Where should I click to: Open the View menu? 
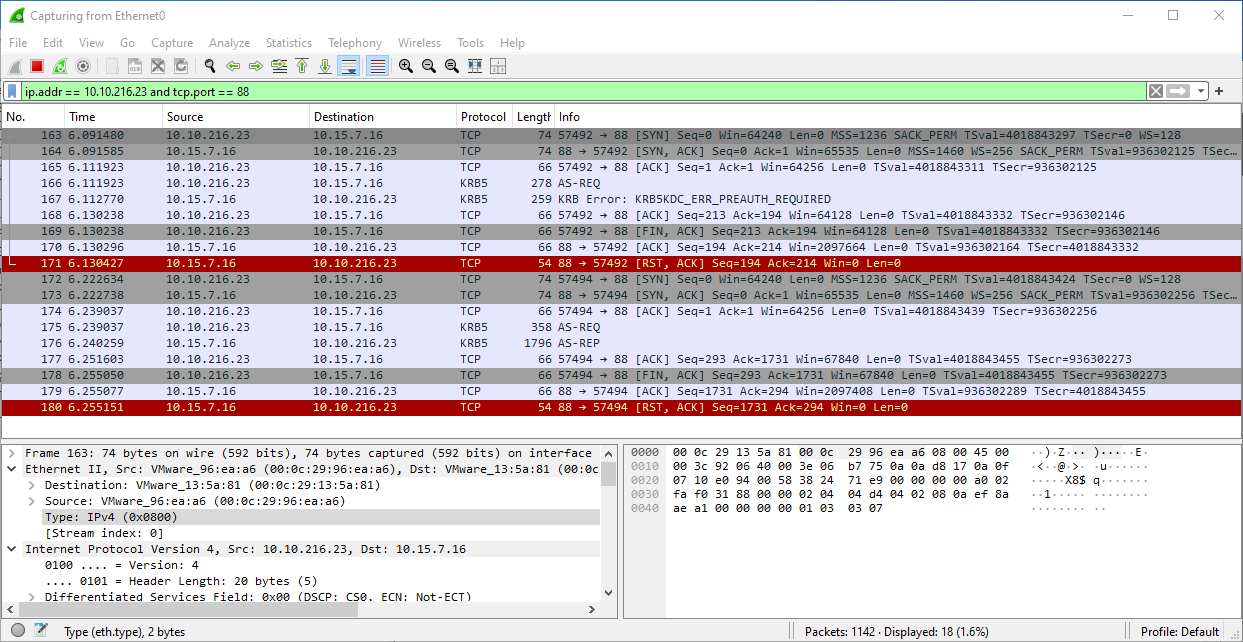pos(91,43)
